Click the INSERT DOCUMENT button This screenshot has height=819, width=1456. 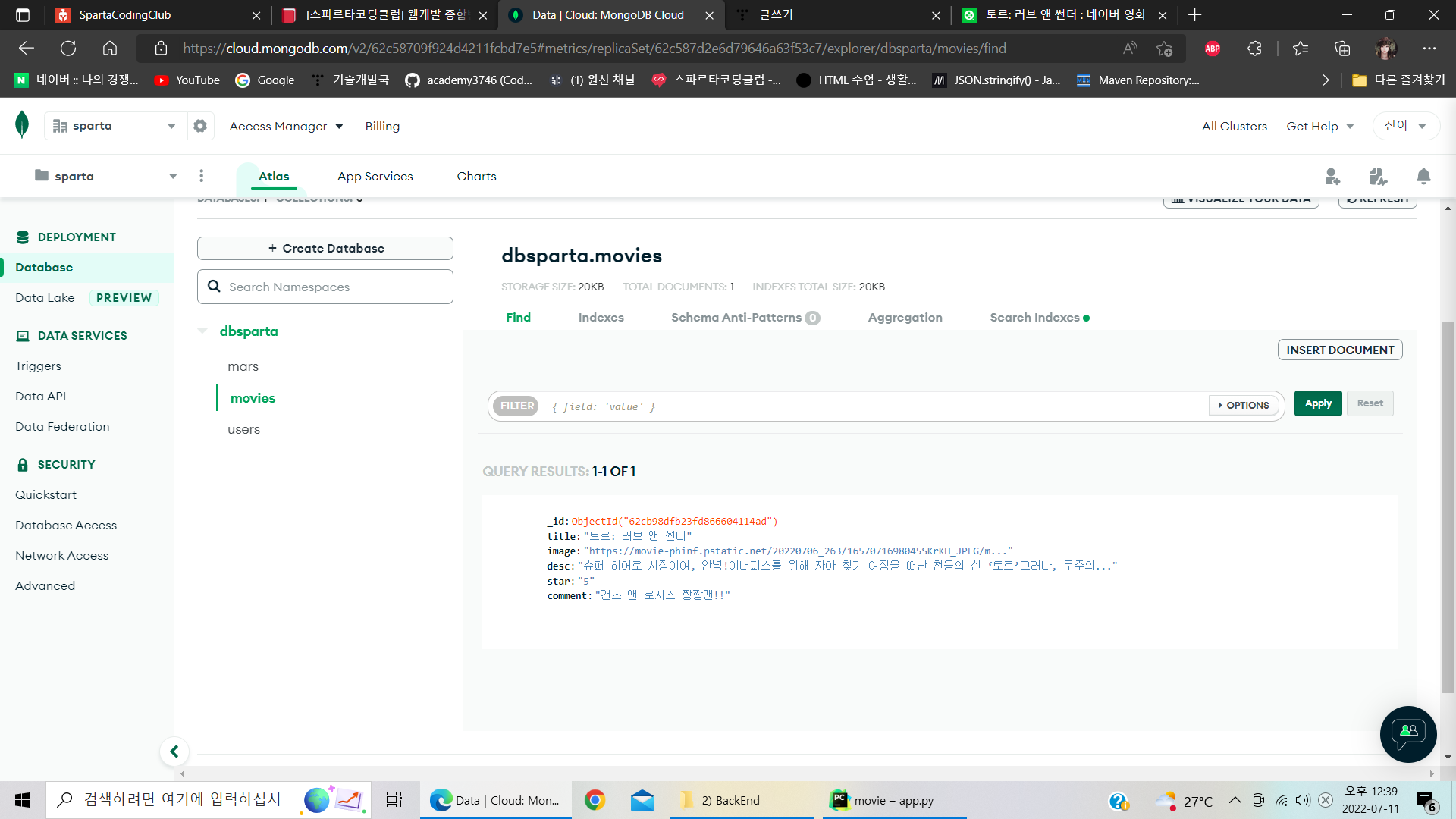1339,350
